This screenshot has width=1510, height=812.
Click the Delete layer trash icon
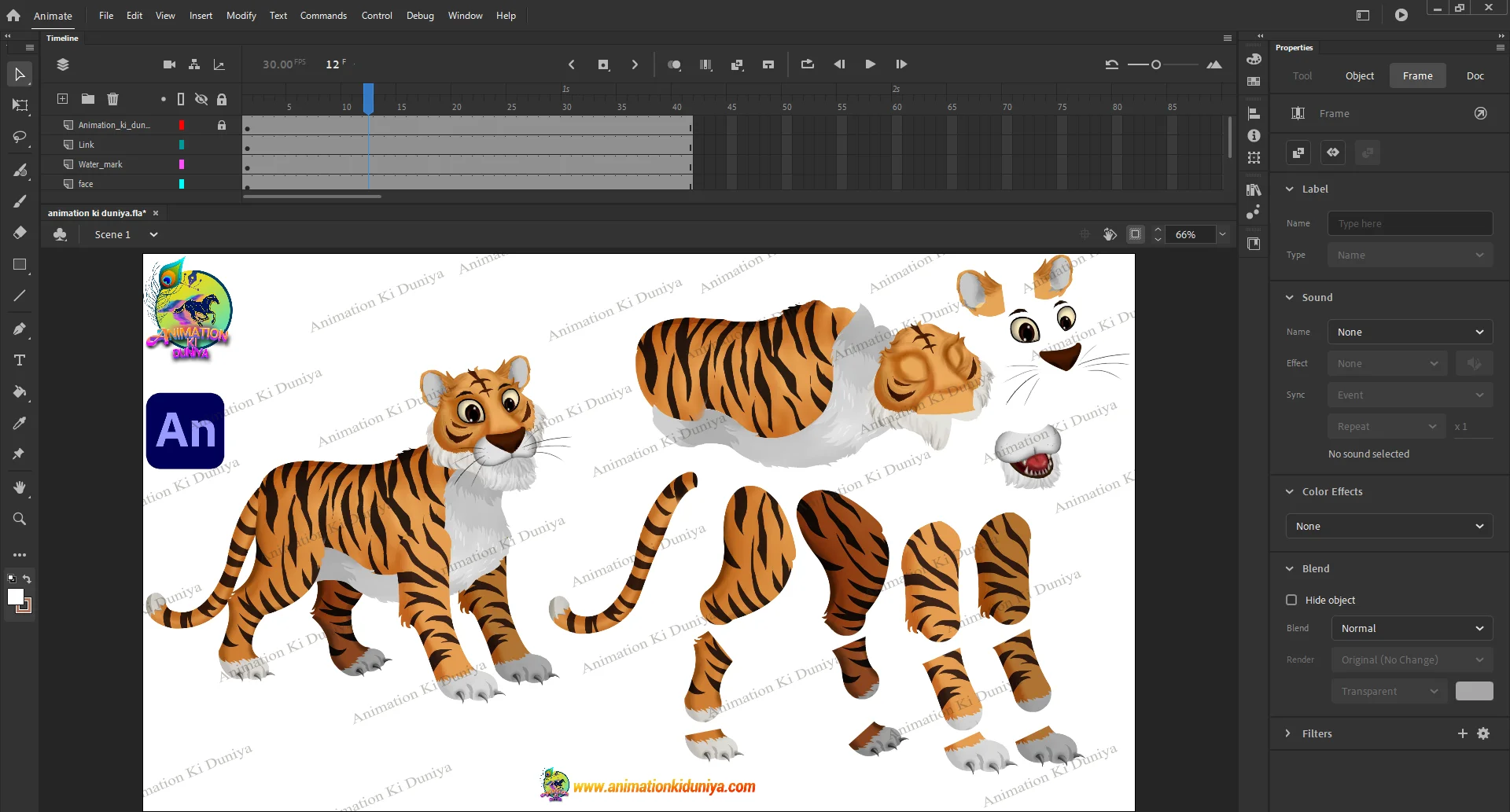click(x=112, y=99)
